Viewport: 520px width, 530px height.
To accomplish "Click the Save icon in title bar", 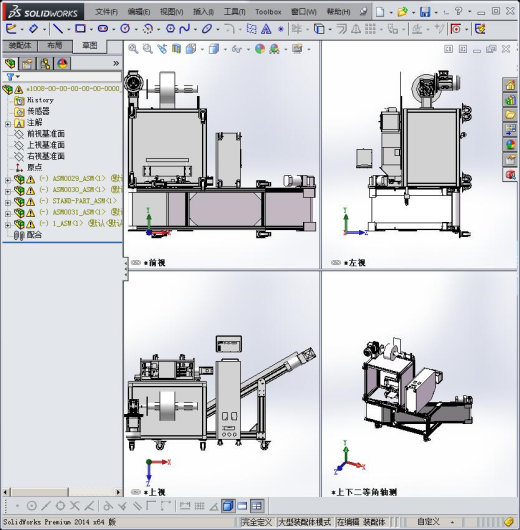I will coord(425,12).
